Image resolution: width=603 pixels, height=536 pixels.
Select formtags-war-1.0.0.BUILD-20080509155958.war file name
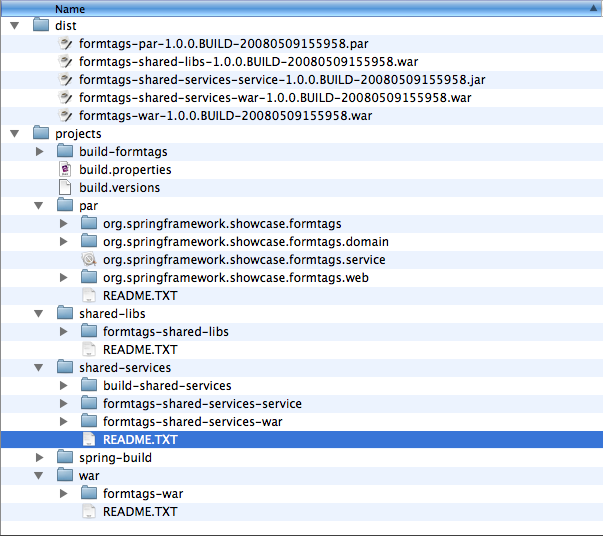pyautogui.click(x=225, y=116)
